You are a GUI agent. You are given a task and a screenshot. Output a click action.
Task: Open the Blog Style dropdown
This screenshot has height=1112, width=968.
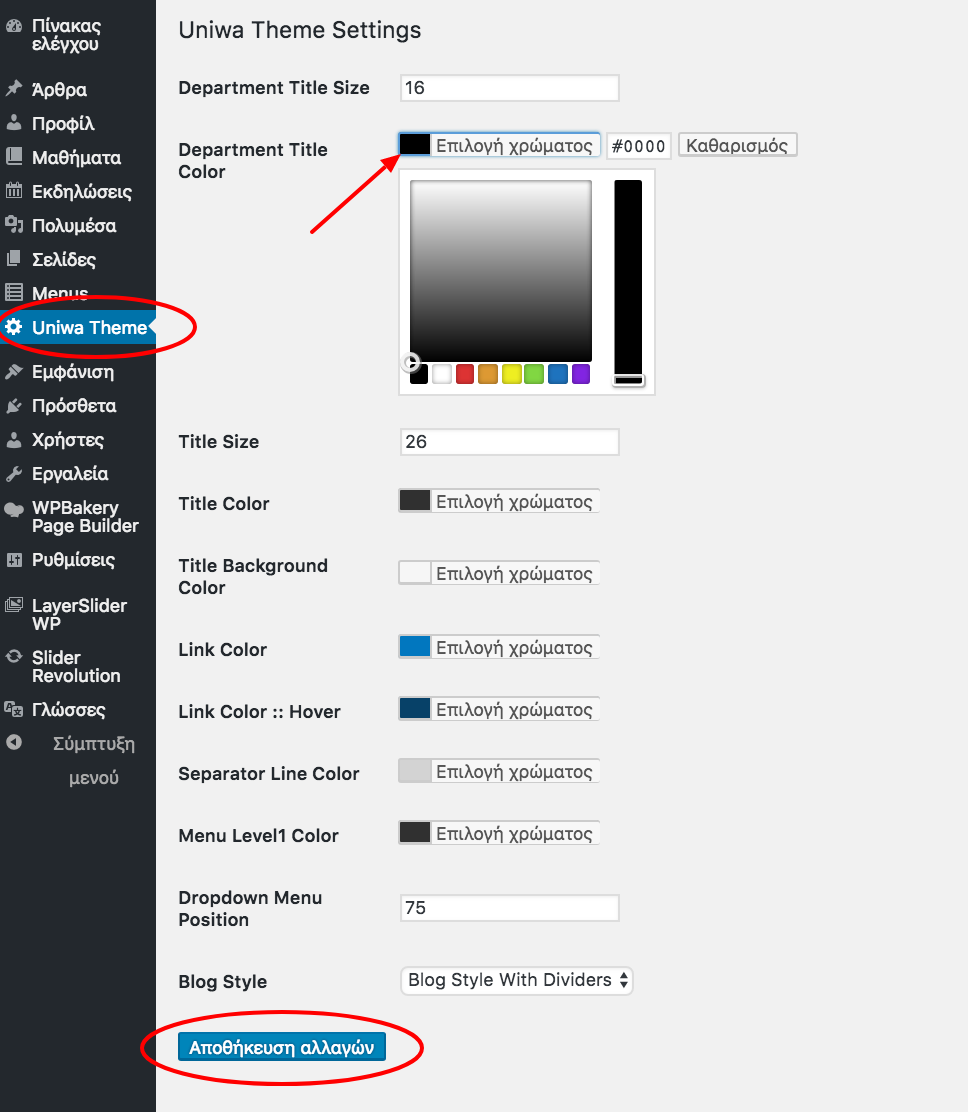(x=517, y=980)
